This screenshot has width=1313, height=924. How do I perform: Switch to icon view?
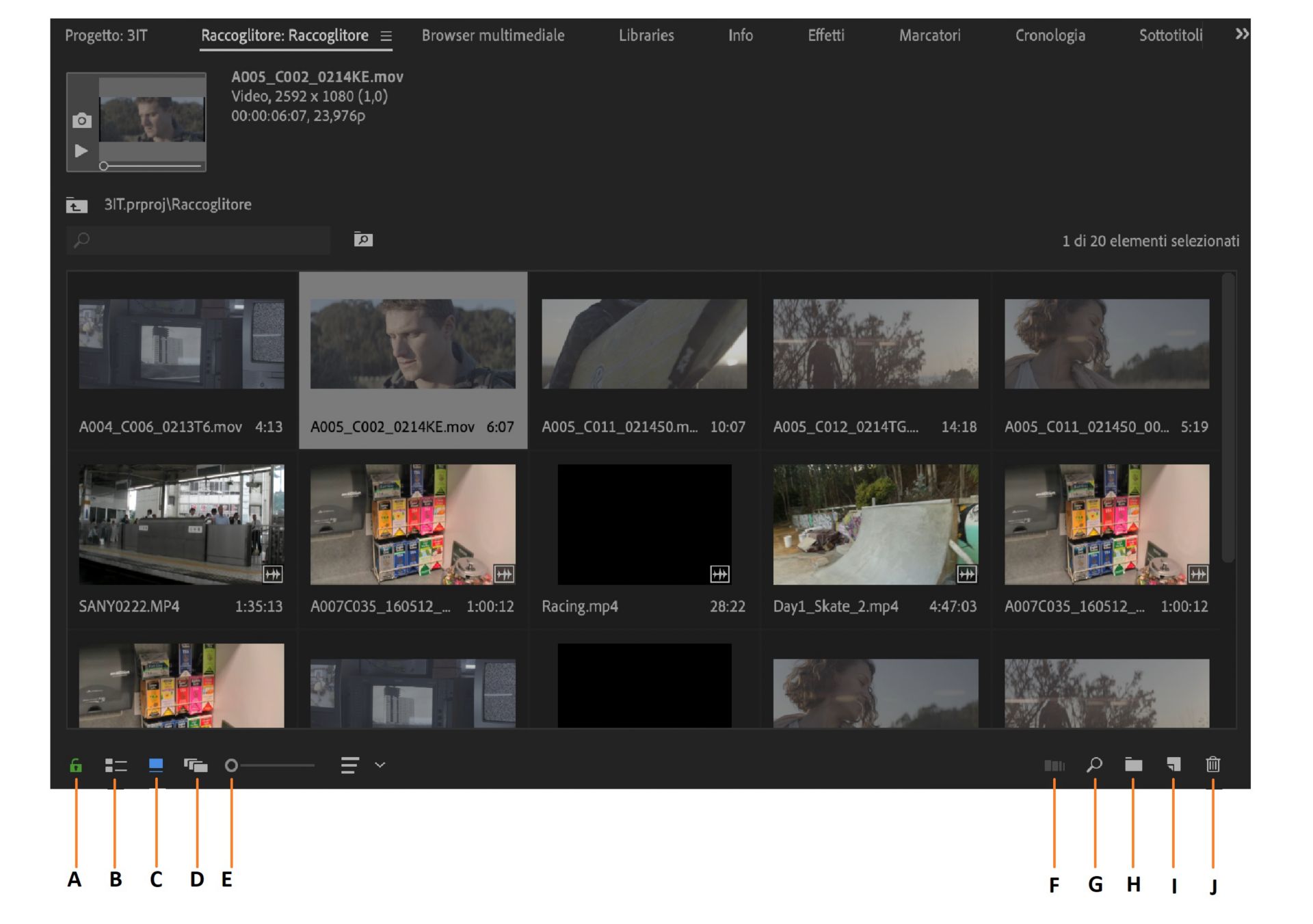(156, 765)
